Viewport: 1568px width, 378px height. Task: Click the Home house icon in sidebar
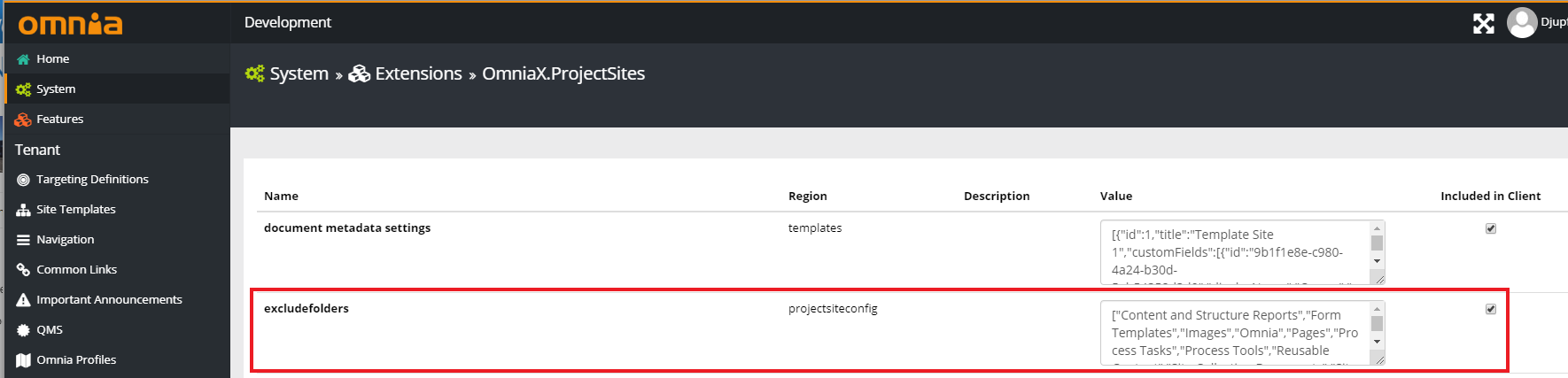click(x=23, y=59)
